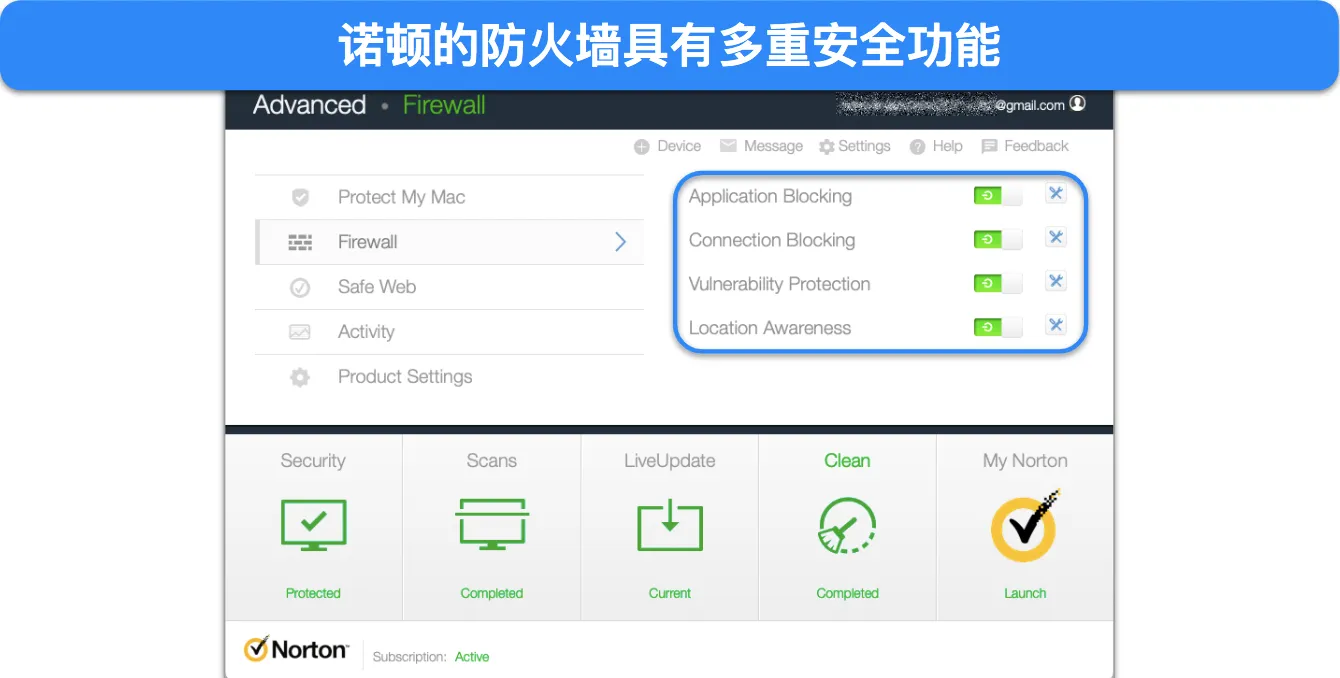The width and height of the screenshot is (1340, 678).
Task: Toggle Application Blocking switch
Action: point(998,196)
